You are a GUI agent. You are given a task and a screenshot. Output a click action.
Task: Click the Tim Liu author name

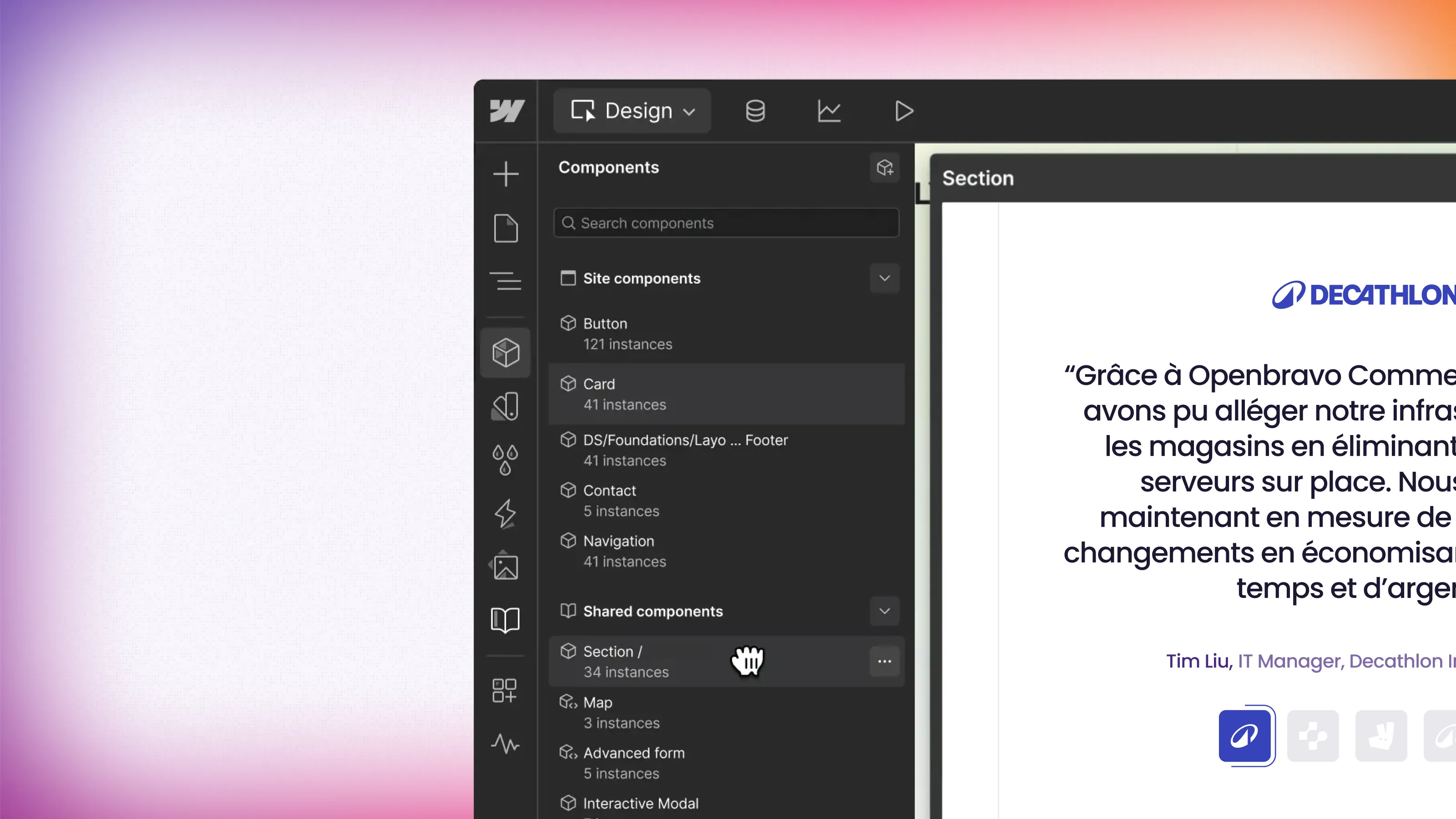click(x=1199, y=661)
